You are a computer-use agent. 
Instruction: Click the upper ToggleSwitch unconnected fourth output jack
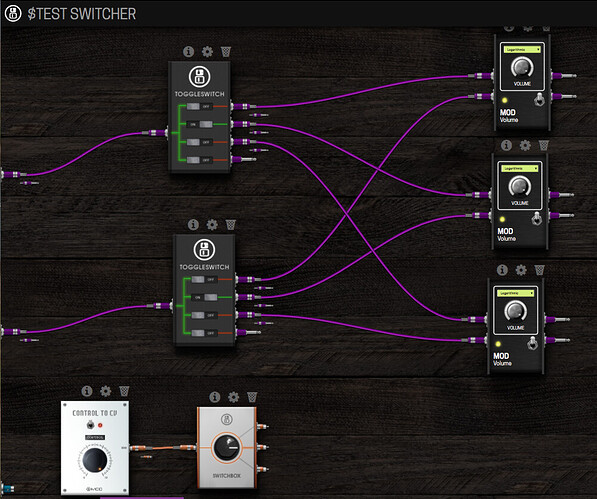click(243, 159)
